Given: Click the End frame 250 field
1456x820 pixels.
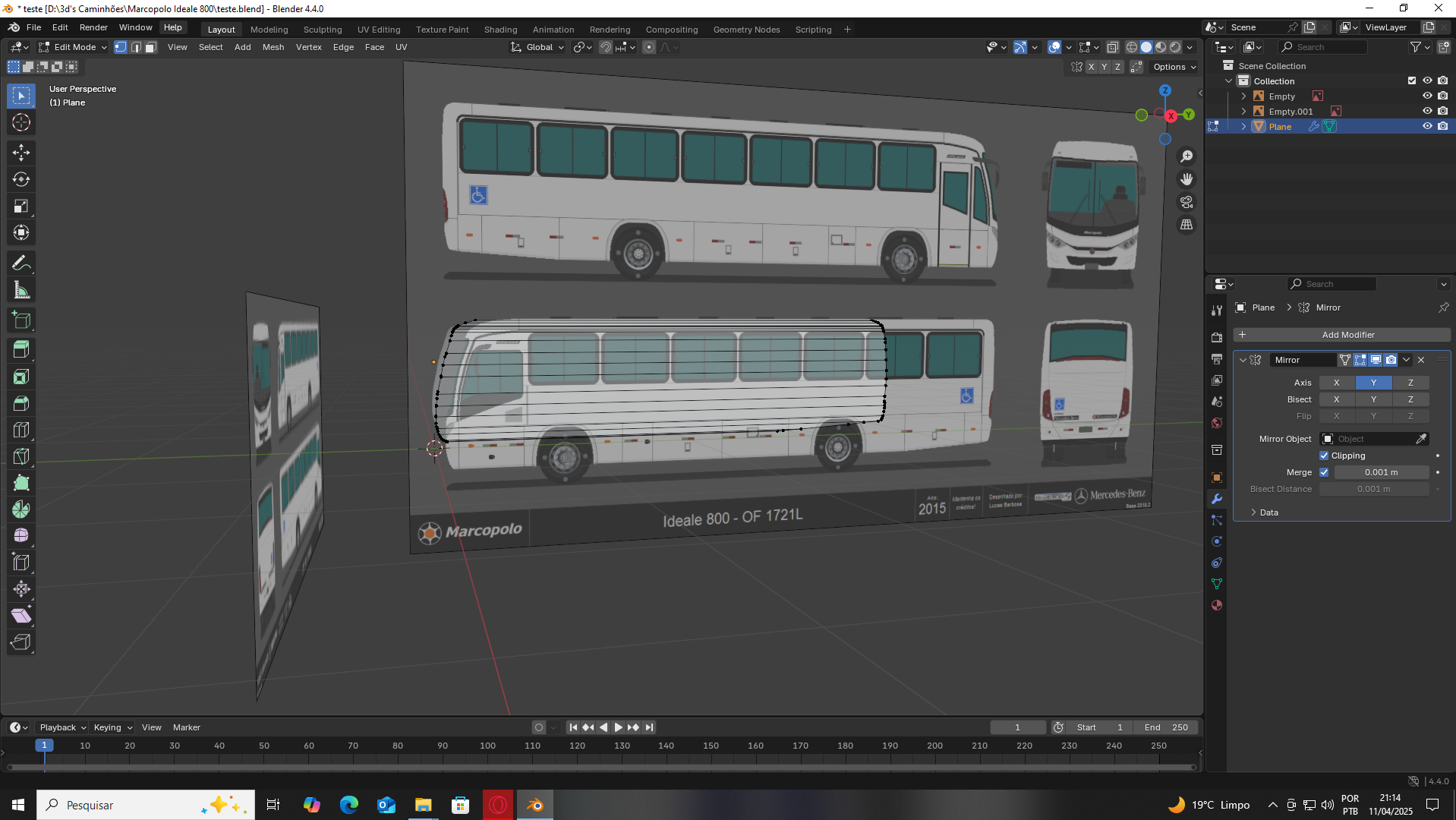Looking at the screenshot, I should [x=1167, y=727].
